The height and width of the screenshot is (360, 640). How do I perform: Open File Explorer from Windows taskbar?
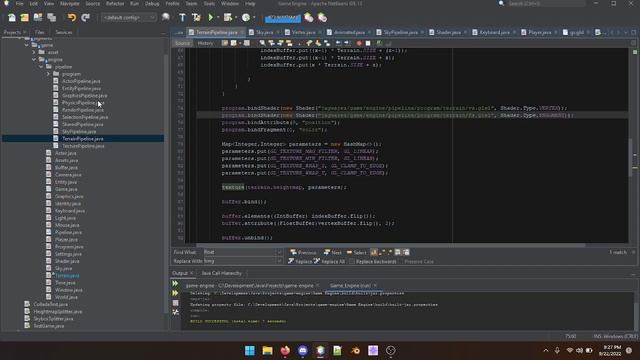[267, 351]
